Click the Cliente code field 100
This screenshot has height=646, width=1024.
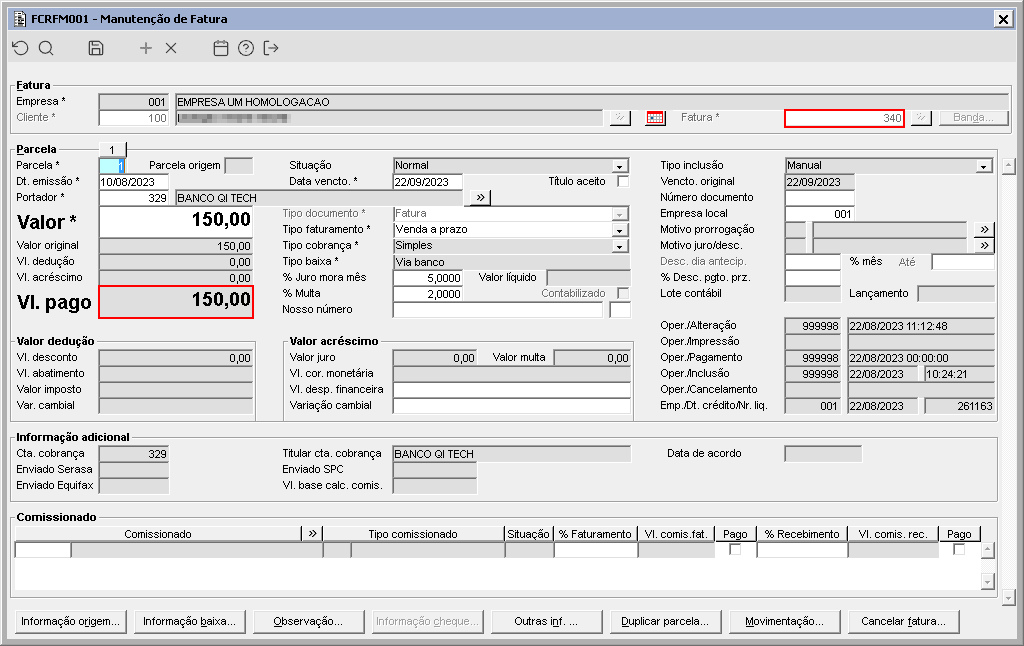coord(134,118)
